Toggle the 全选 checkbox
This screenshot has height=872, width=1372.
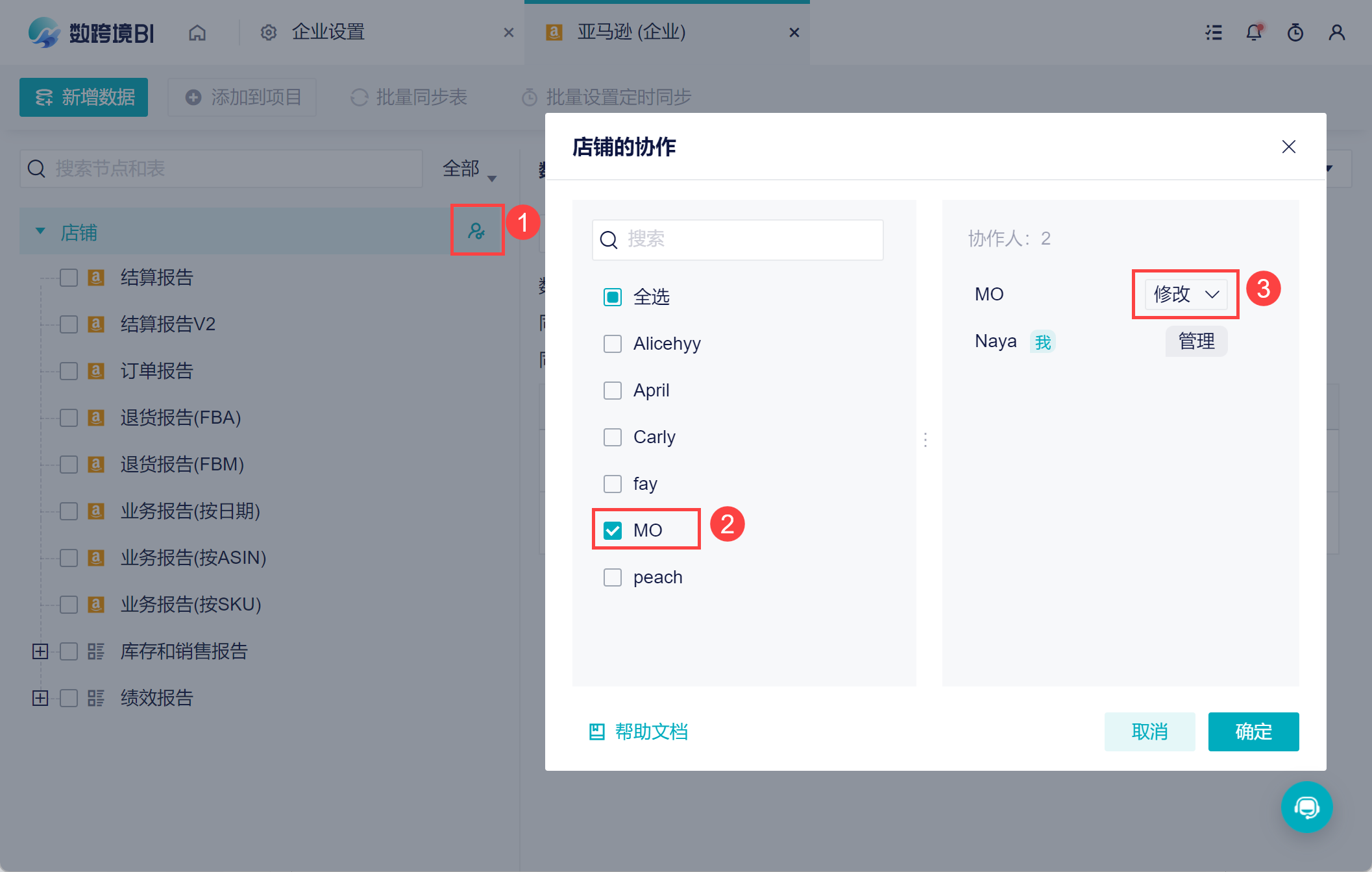[613, 297]
